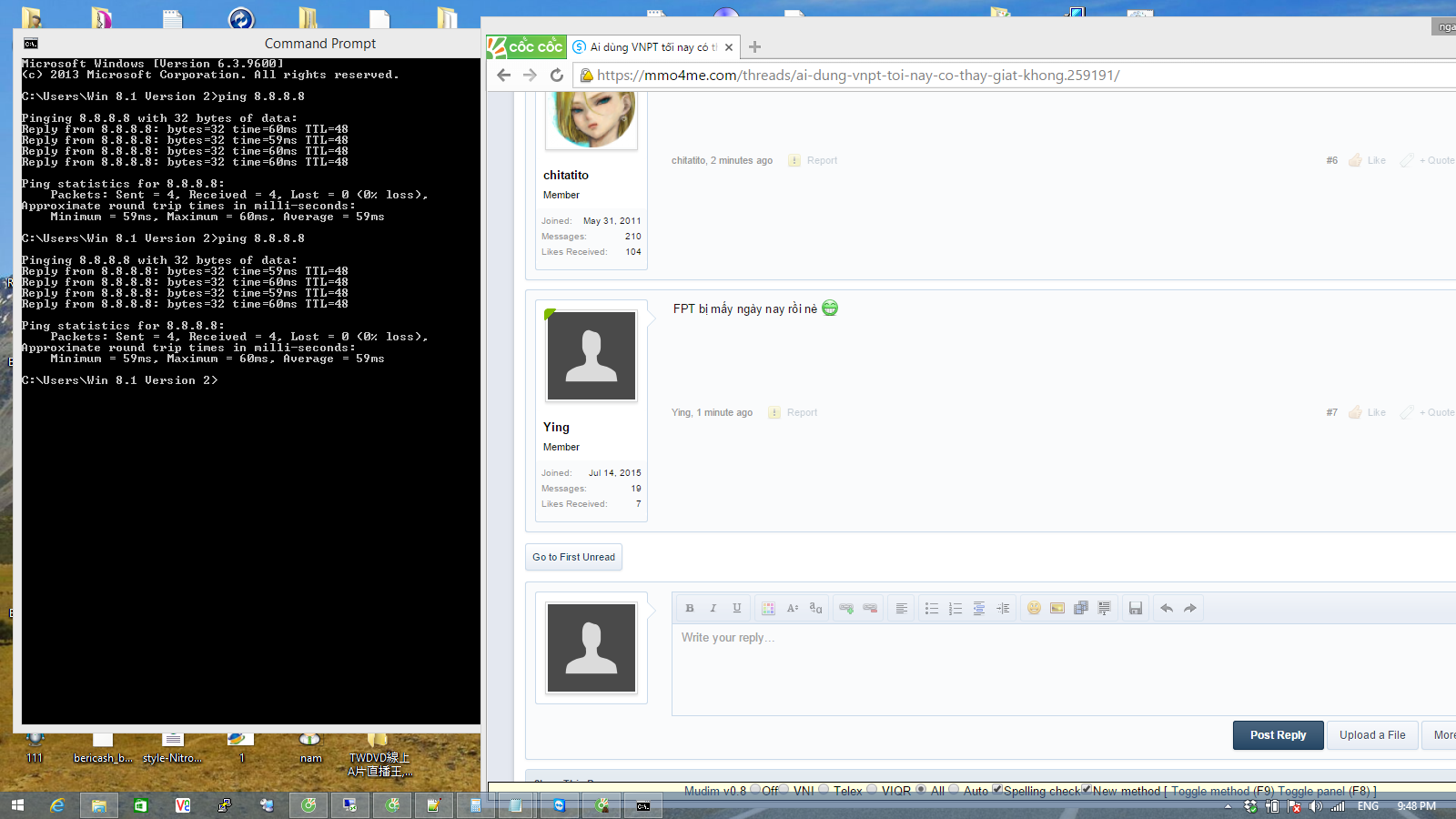Launch Internet Explorer from taskbar
This screenshot has width=1456, height=819.
(x=57, y=805)
